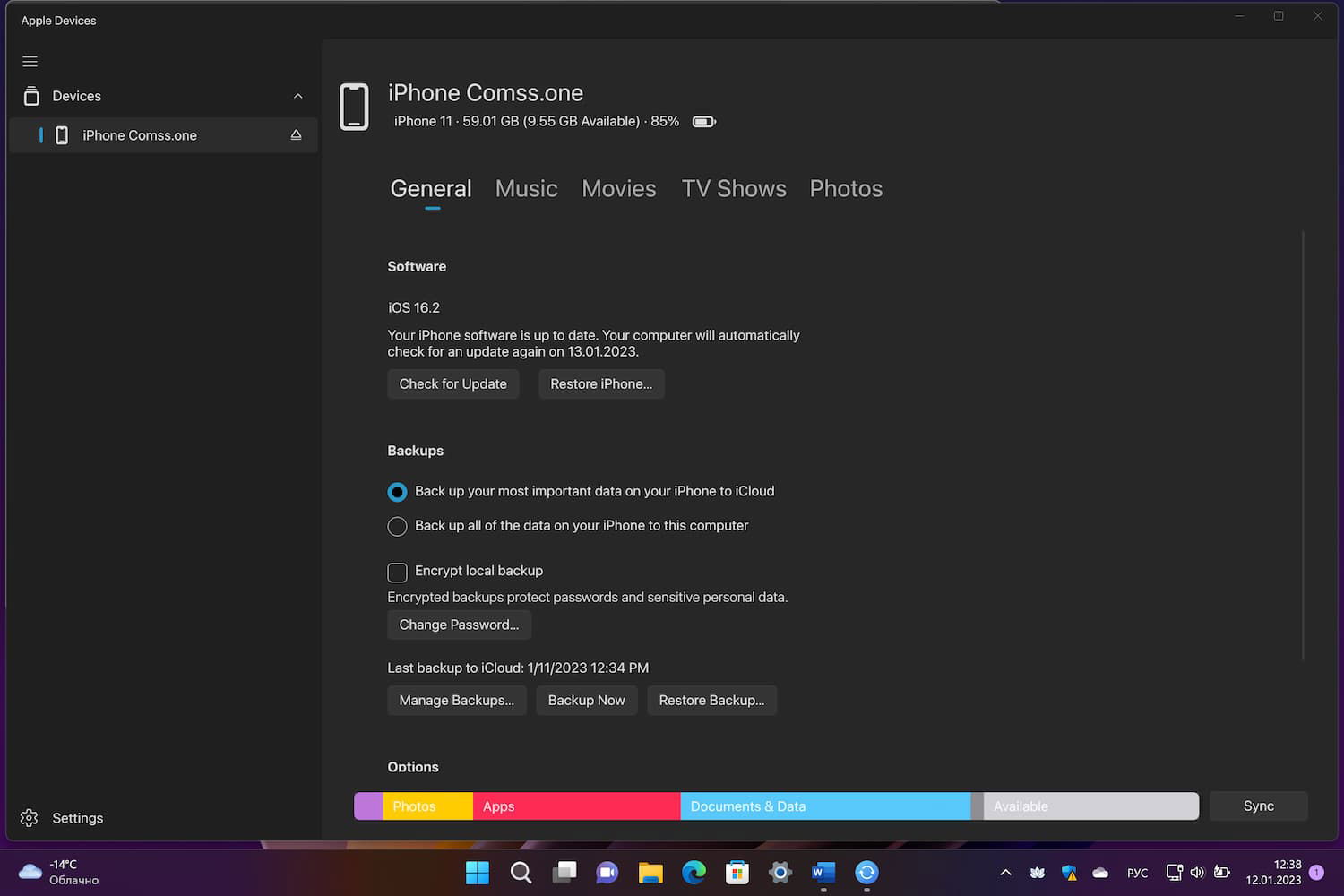The height and width of the screenshot is (896, 1344).
Task: Open Settings via the gear icon in sidebar
Action: (29, 818)
